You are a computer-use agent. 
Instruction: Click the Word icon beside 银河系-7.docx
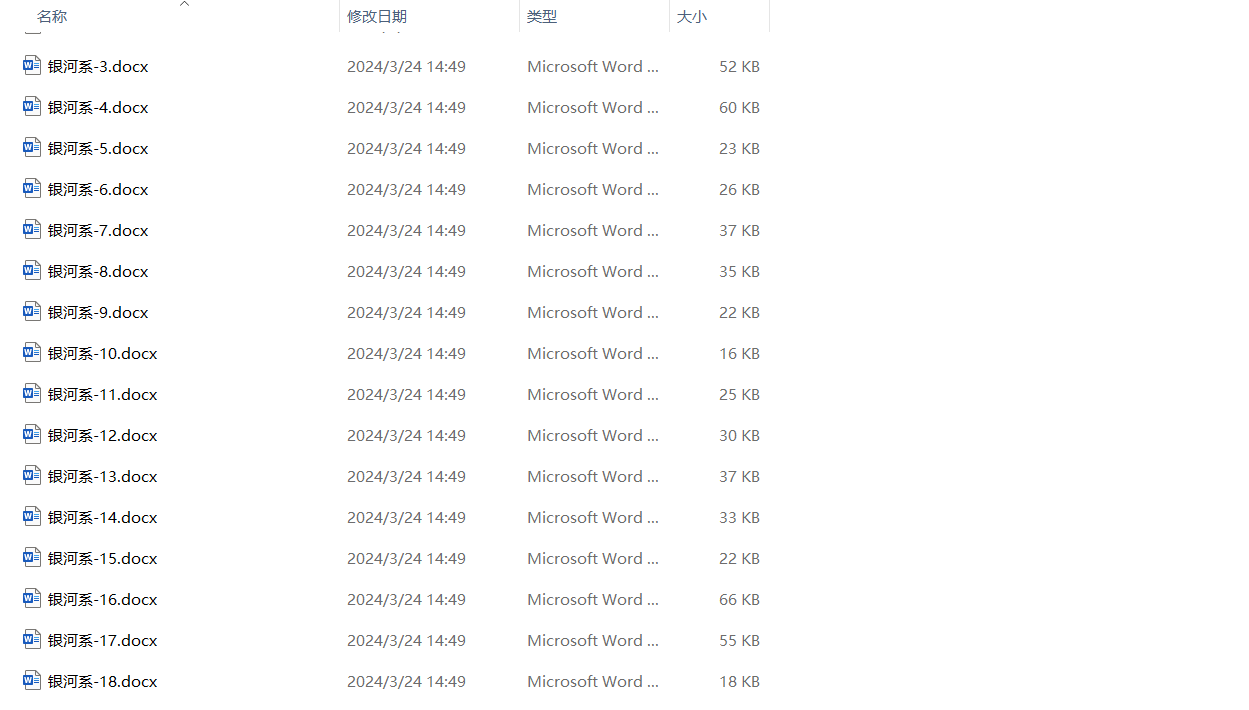[x=30, y=229]
